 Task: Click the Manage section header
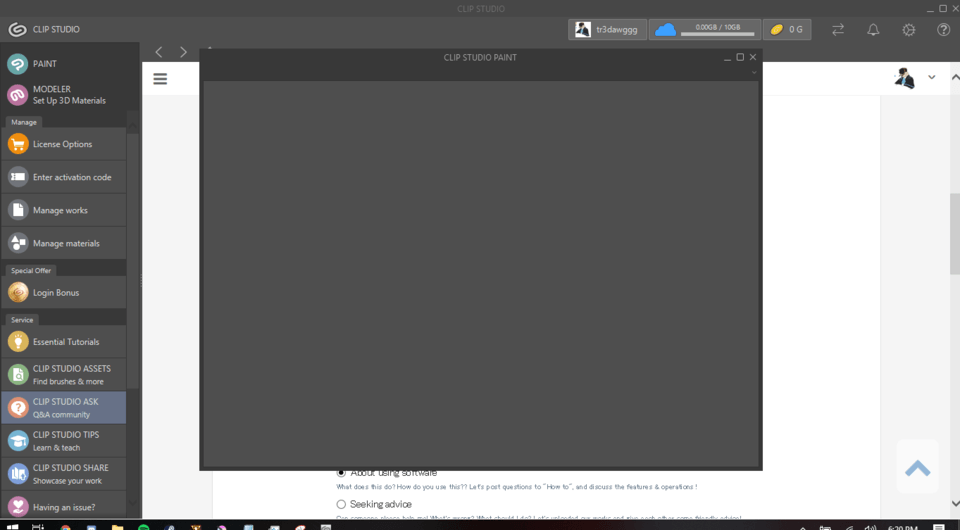click(24, 122)
